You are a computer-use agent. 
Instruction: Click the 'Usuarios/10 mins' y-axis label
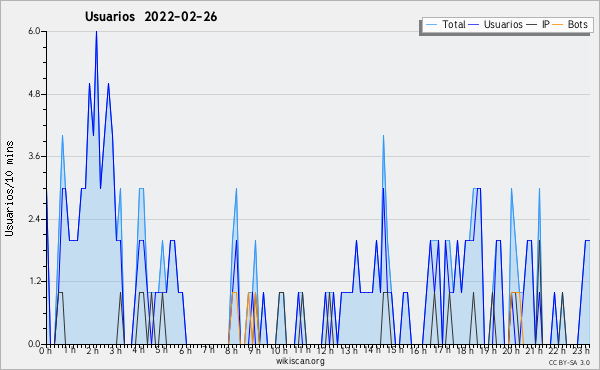pyautogui.click(x=9, y=188)
